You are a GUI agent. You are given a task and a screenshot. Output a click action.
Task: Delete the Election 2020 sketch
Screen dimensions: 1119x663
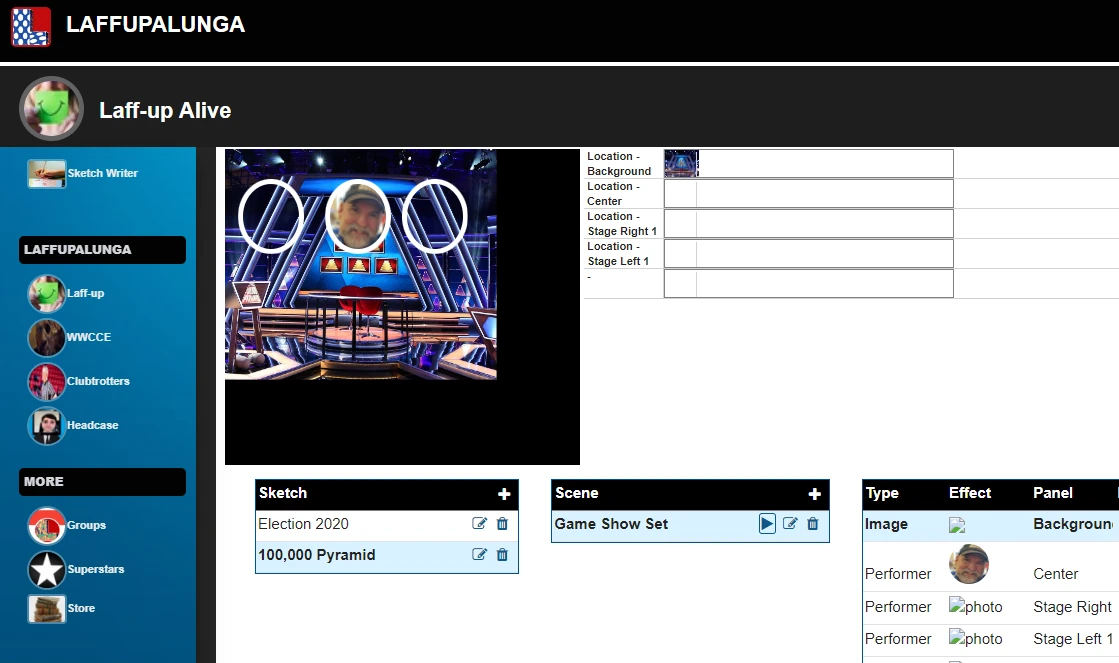[x=502, y=524]
